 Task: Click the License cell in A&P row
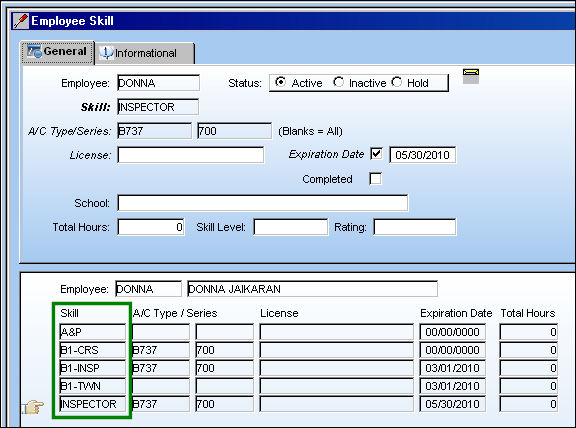[336, 332]
